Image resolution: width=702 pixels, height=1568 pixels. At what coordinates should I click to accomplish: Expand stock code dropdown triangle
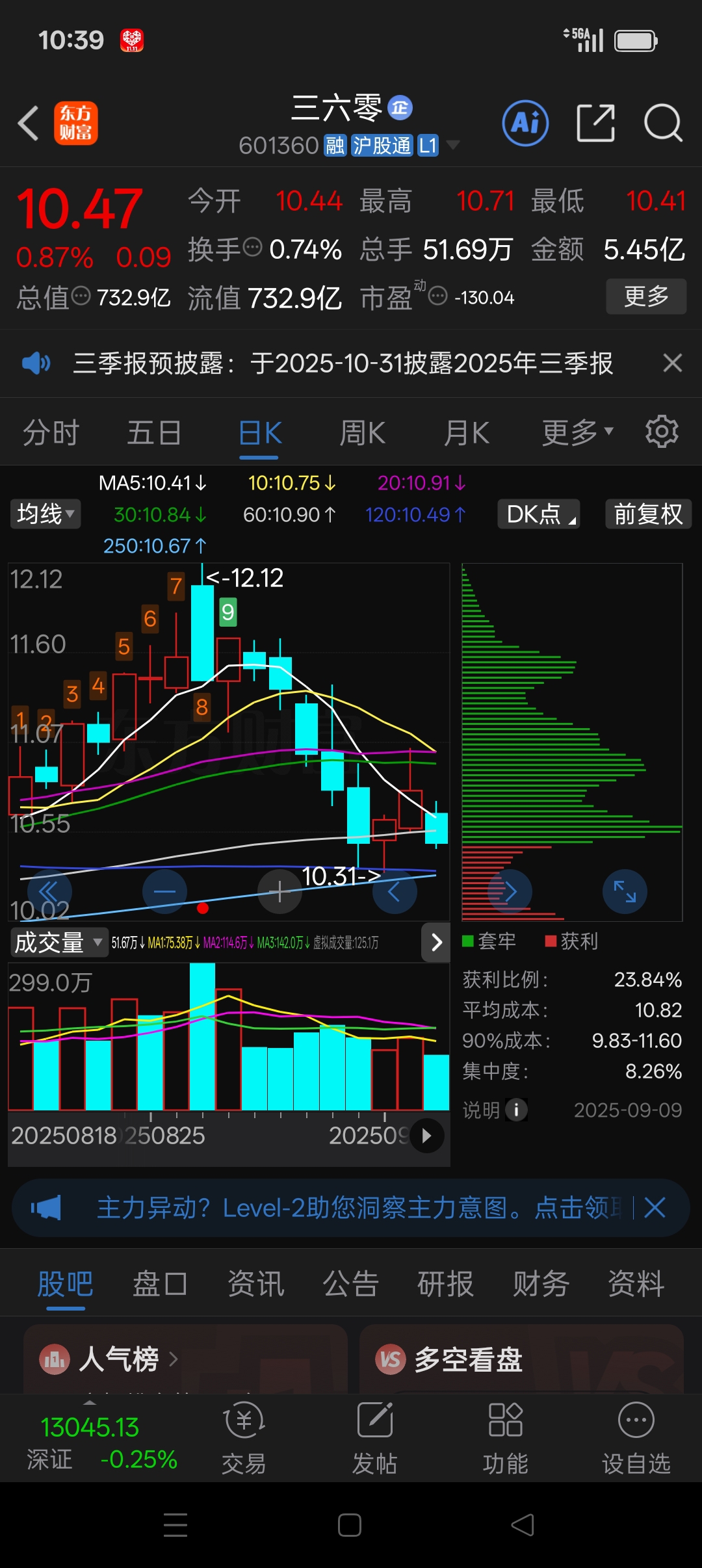tap(452, 144)
